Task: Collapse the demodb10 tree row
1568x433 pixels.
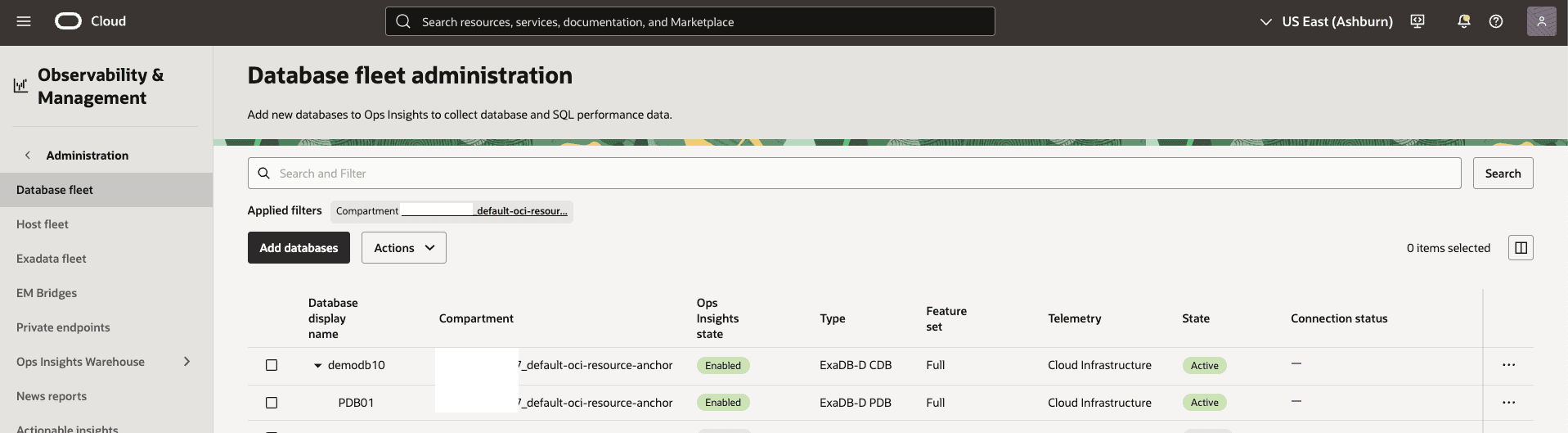Action: click(318, 366)
